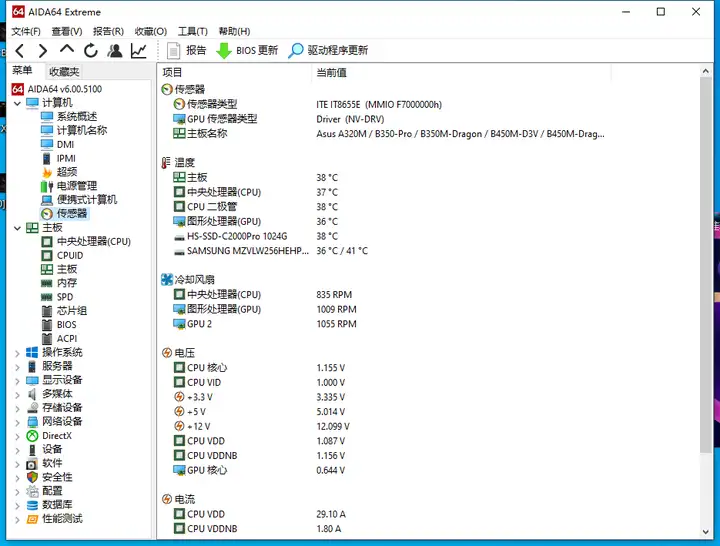Screen dimensions: 720x546
Task: Go forward with the right arrow toolbar icon
Action: coord(43,51)
